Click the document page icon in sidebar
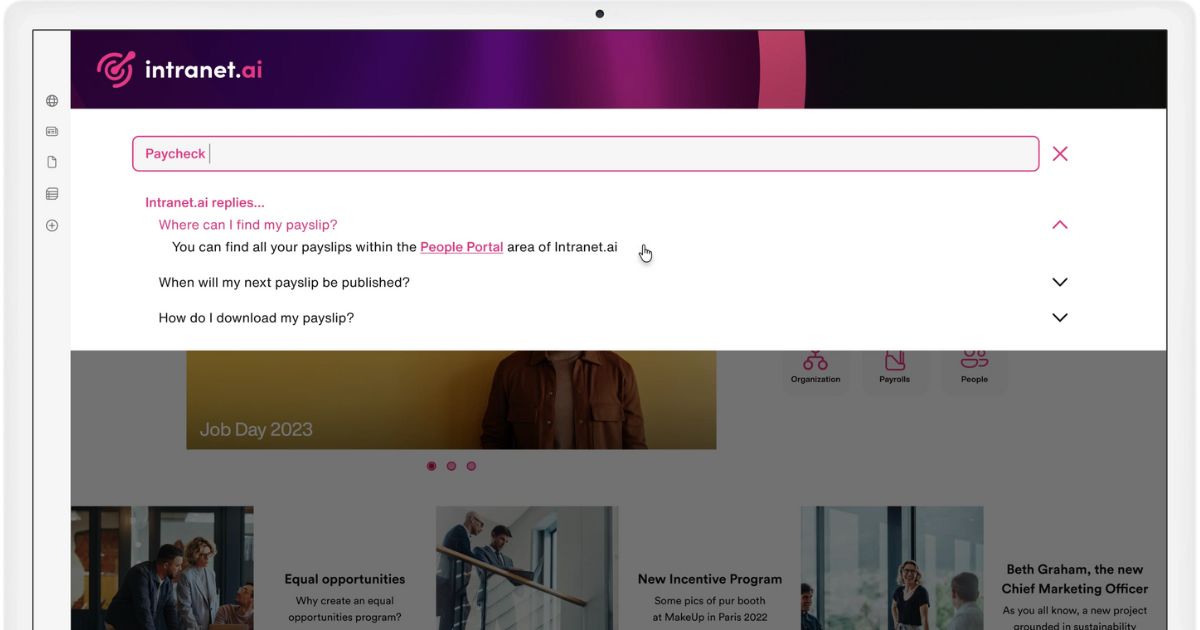 click(x=52, y=162)
